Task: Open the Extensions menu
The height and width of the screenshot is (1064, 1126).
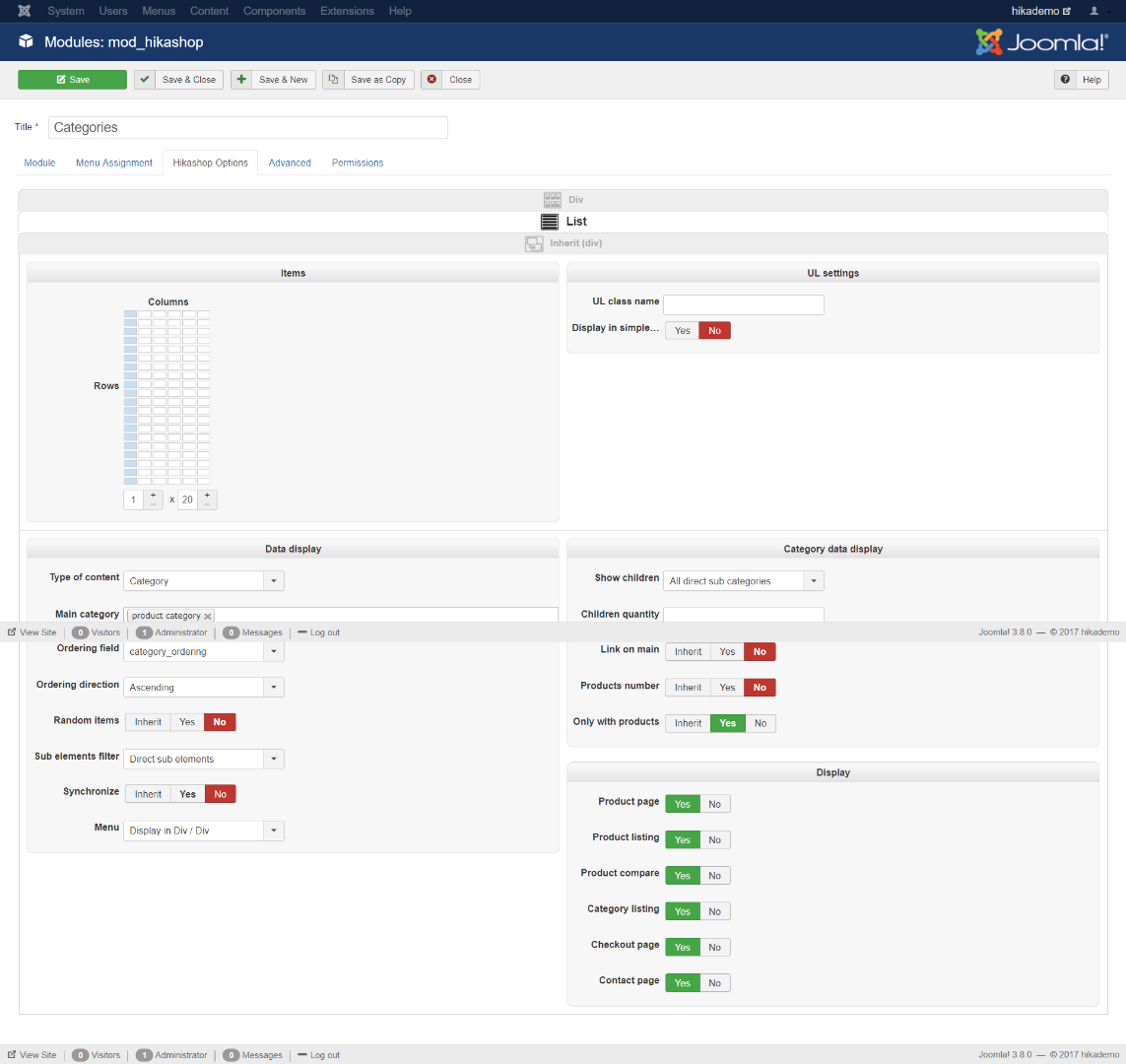Action: point(347,11)
